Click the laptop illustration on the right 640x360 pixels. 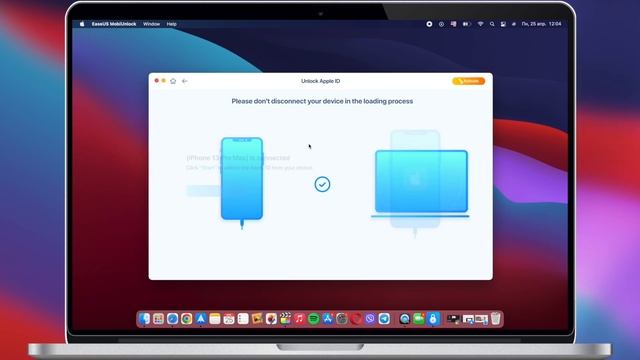tap(421, 184)
